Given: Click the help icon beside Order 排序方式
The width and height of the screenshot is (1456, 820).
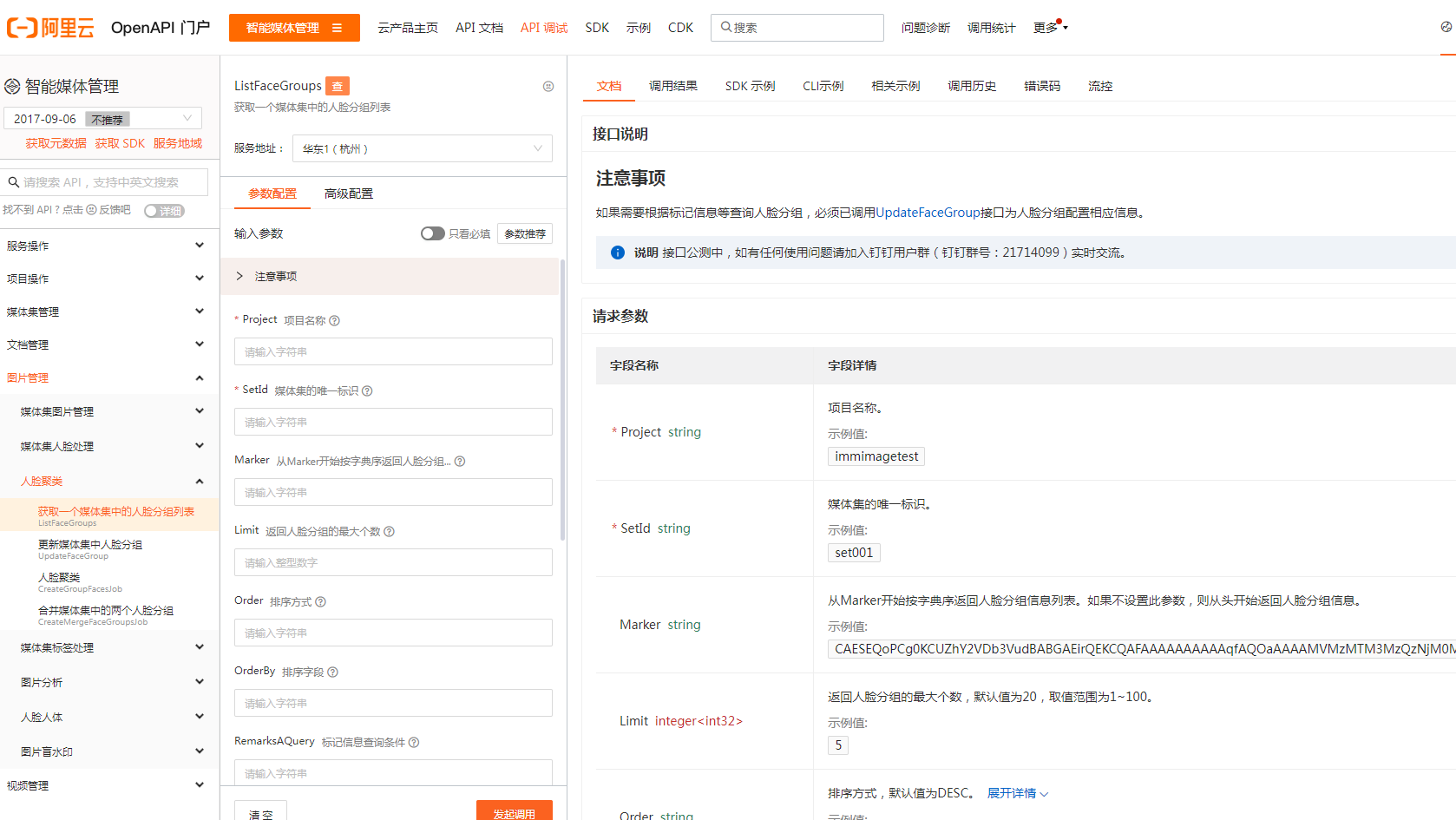Looking at the screenshot, I should point(320,601).
